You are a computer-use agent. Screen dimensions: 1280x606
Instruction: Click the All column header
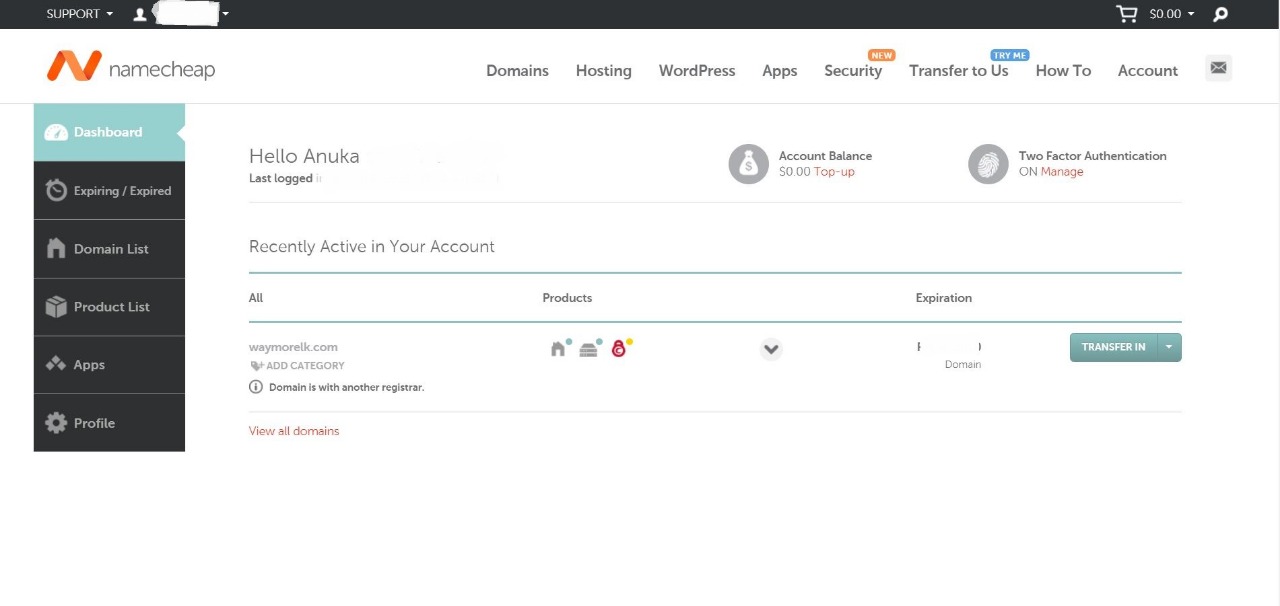pos(256,298)
